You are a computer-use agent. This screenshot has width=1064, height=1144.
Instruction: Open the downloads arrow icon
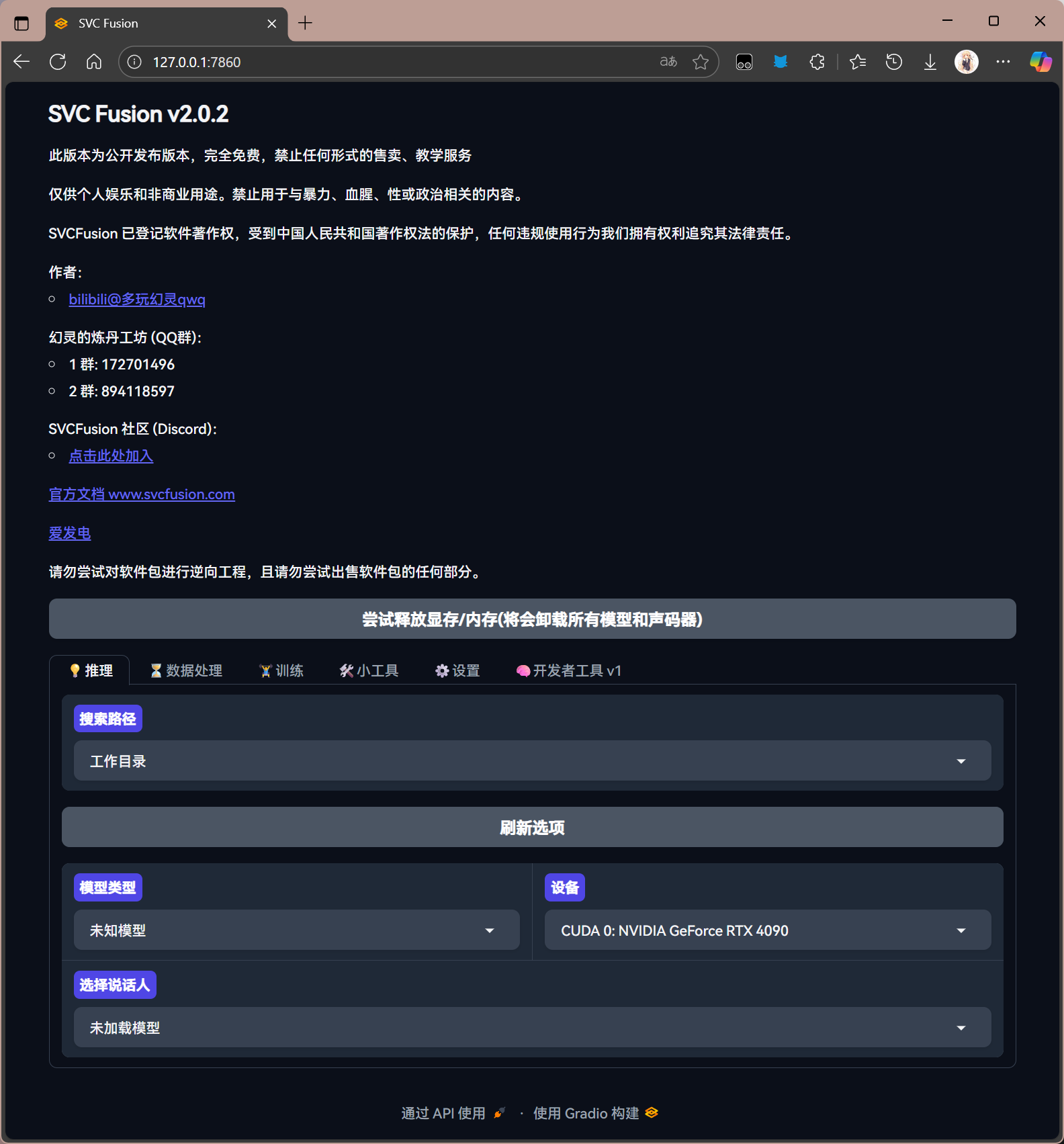click(x=930, y=62)
